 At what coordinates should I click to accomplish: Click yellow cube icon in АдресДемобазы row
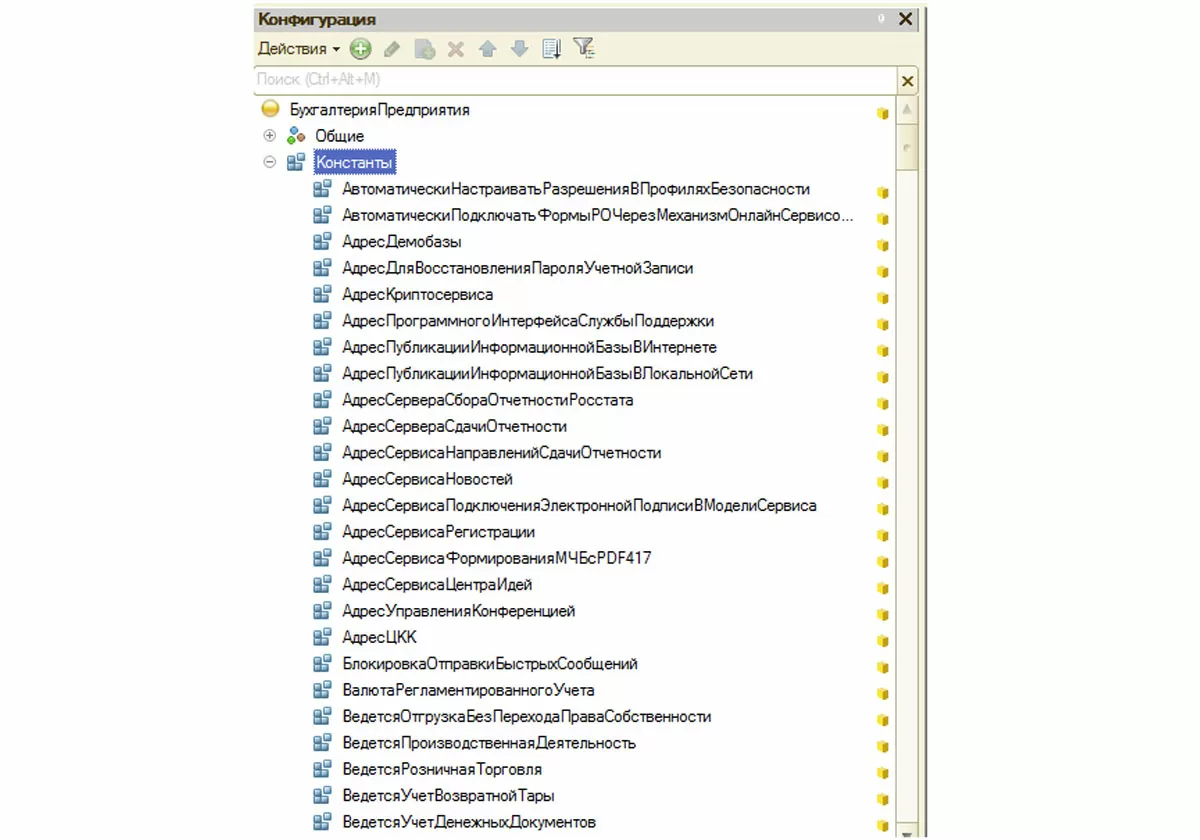point(882,245)
